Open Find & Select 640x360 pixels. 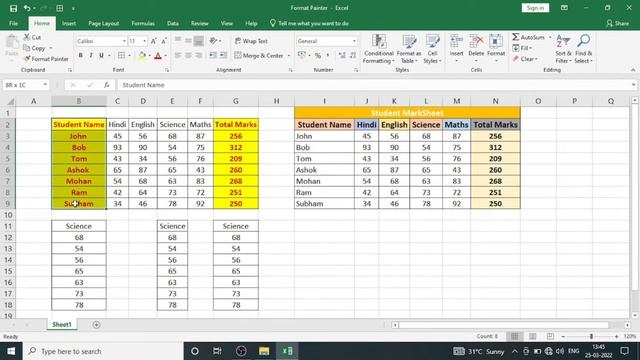[583, 49]
